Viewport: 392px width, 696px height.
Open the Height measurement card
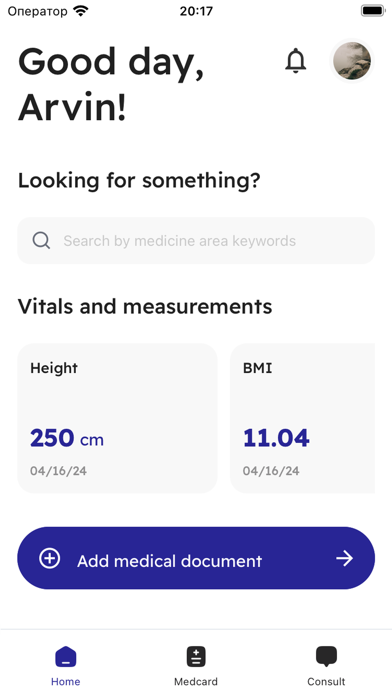(x=117, y=418)
